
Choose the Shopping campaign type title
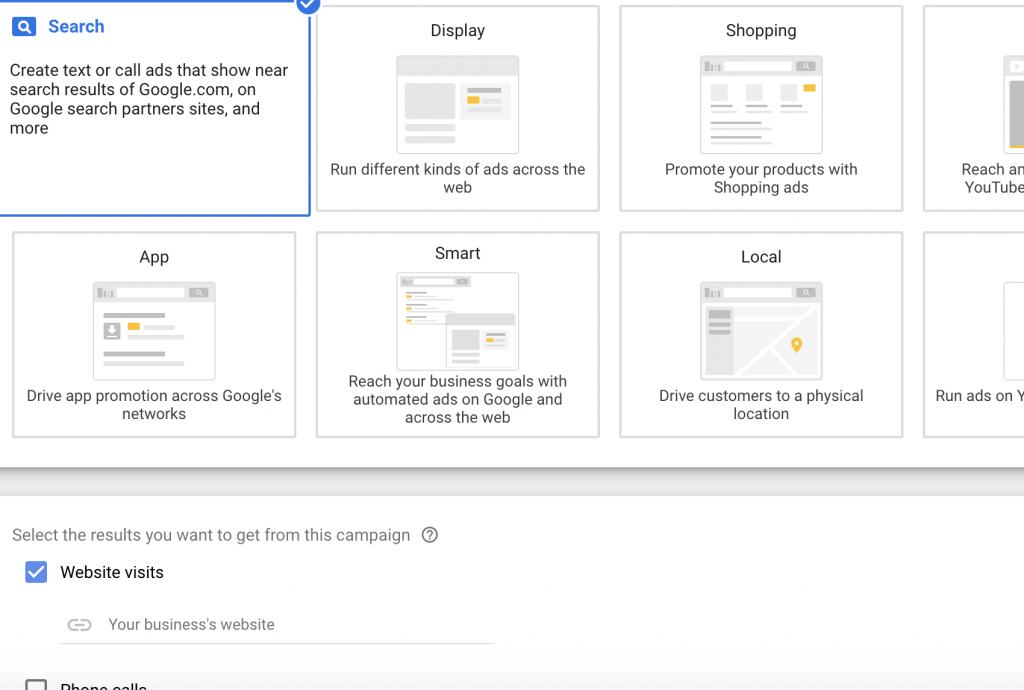pyautogui.click(x=760, y=31)
